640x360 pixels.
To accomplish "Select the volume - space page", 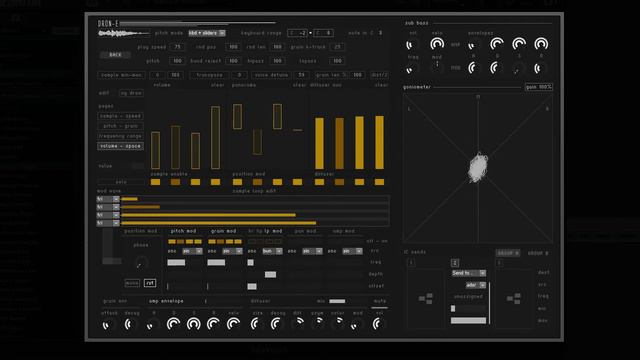I will coord(120,146).
